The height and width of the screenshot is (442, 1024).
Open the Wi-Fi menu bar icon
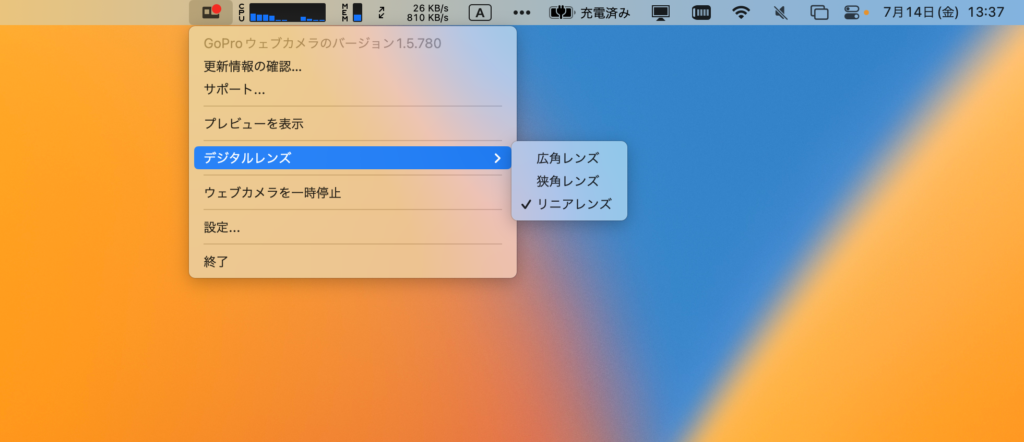click(740, 13)
